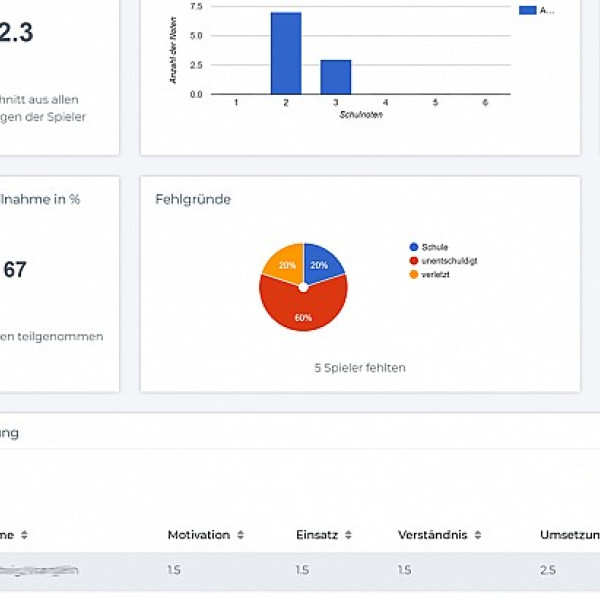Select the blurred player name in first row
The height and width of the screenshot is (600, 600).
40,570
